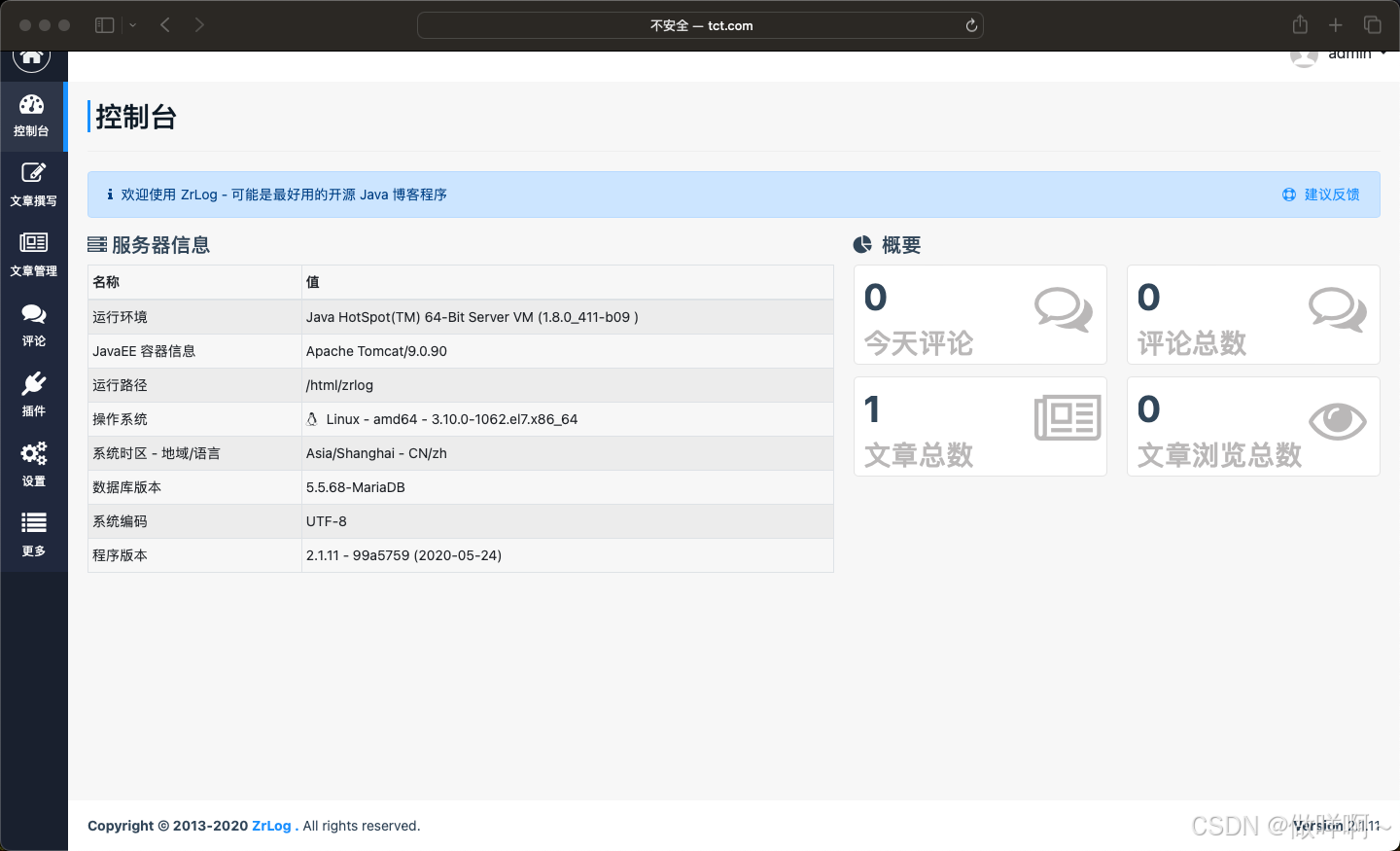Click the chat bubbles icon on 评论总数 card
Viewport: 1400px width, 851px height.
click(1338, 309)
